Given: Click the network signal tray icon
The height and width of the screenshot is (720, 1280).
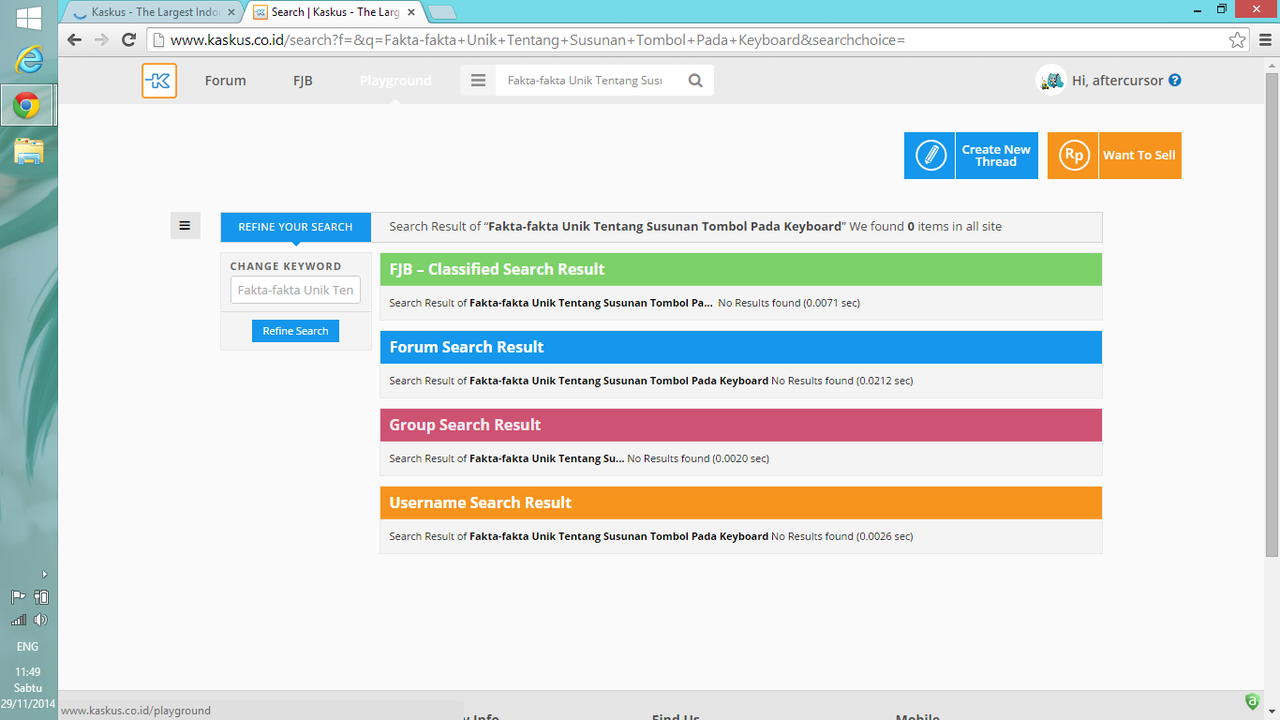Looking at the screenshot, I should click(18, 620).
